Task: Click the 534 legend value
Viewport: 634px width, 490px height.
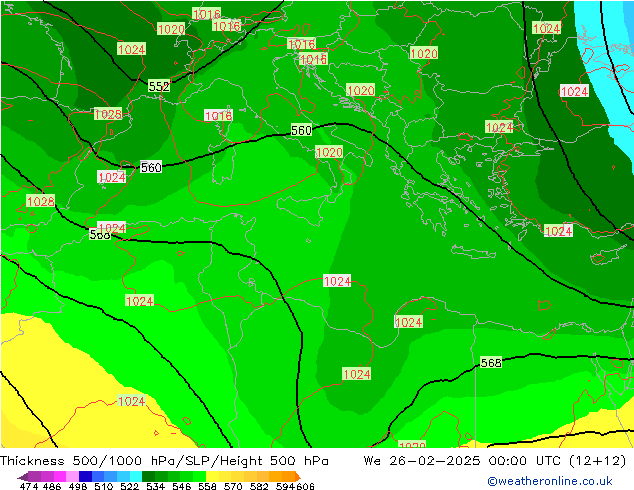Action: (x=156, y=486)
